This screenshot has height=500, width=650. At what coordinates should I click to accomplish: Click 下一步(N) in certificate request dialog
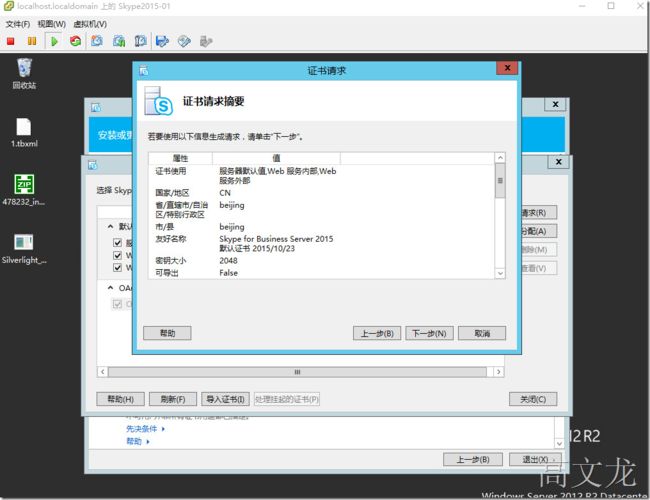tap(429, 333)
